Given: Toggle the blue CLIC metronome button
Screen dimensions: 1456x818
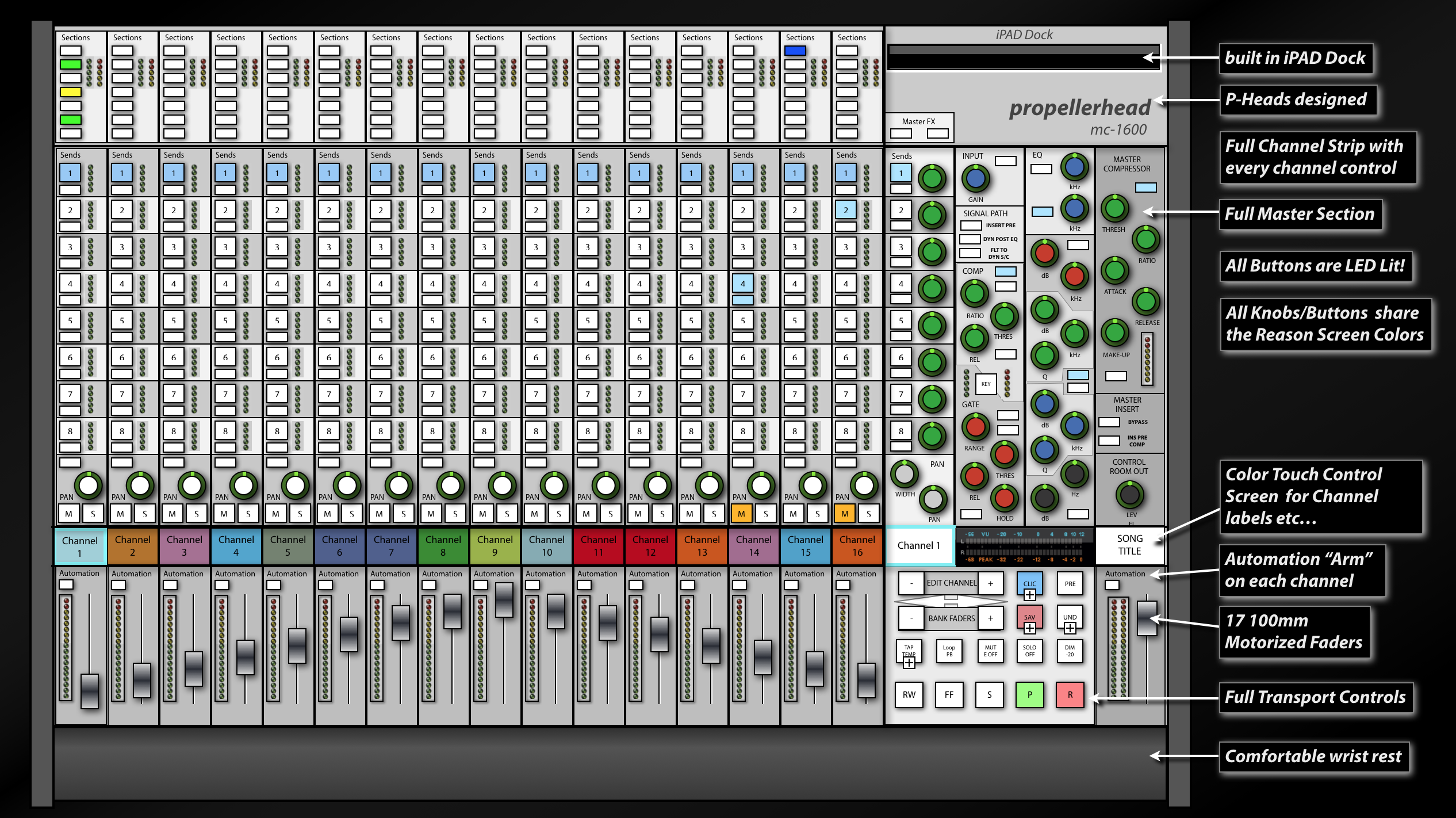Looking at the screenshot, I should (1029, 583).
